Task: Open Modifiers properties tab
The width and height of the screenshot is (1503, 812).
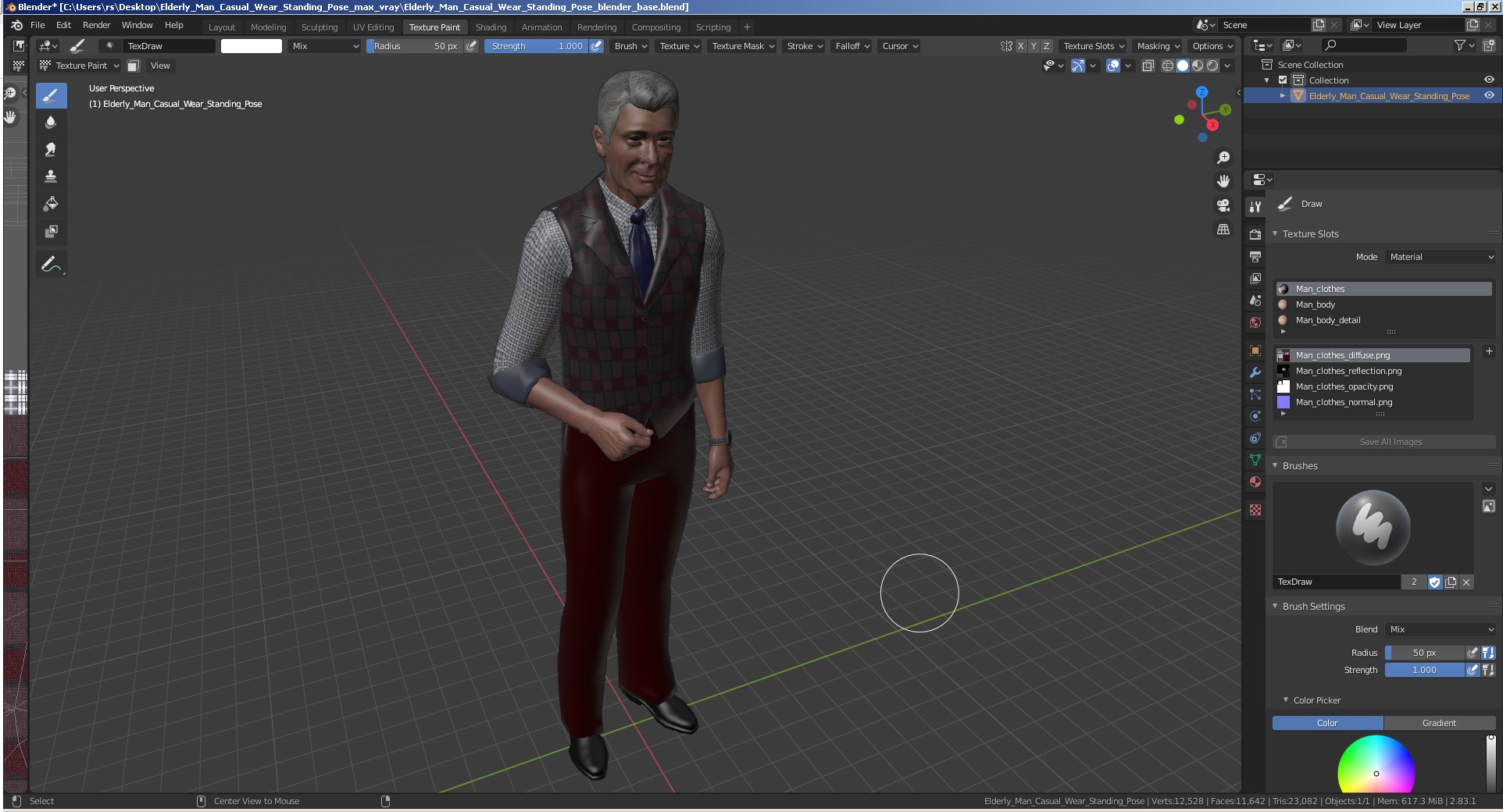Action: [1255, 372]
